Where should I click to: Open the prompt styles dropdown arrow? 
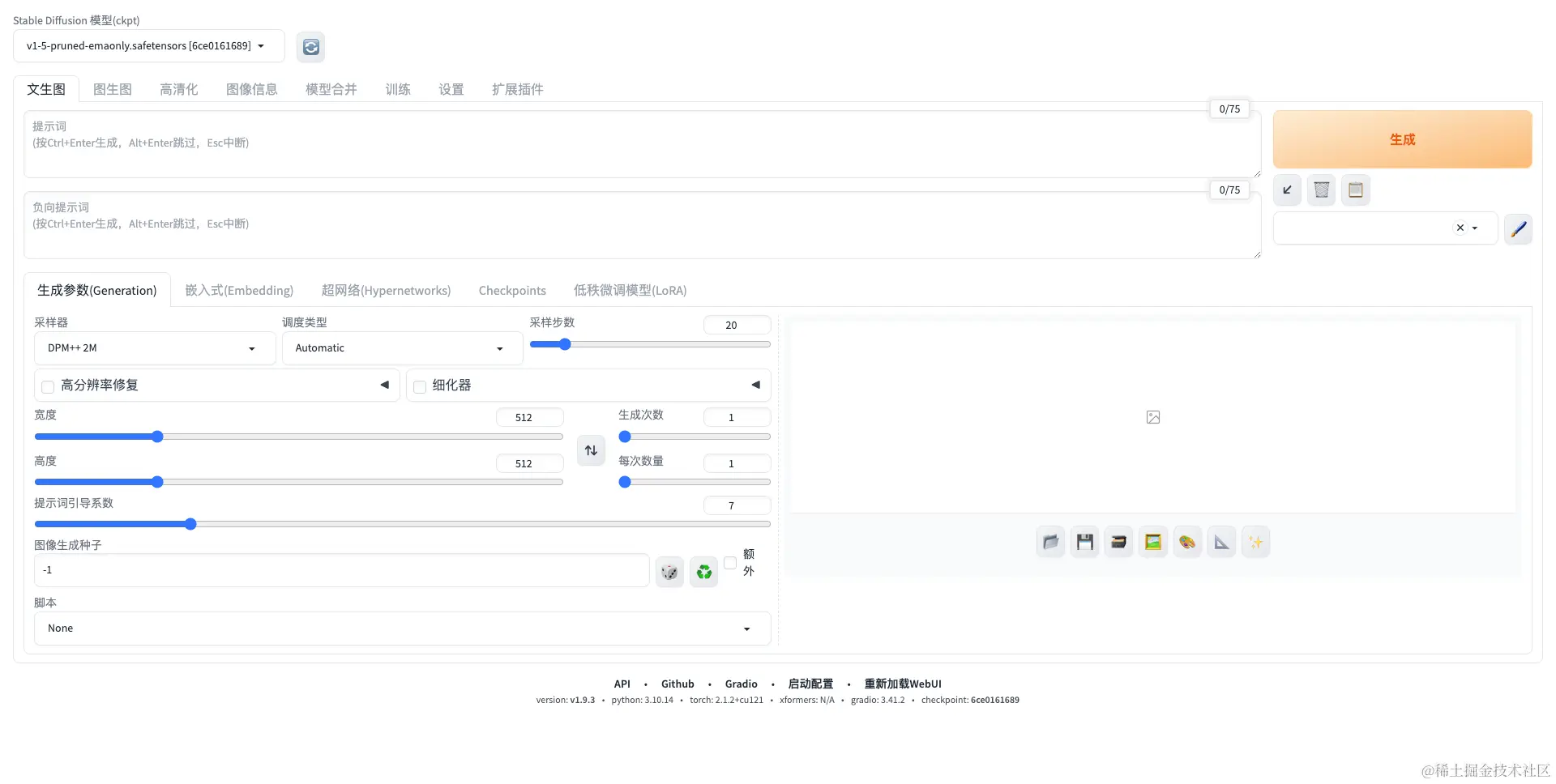1475,228
